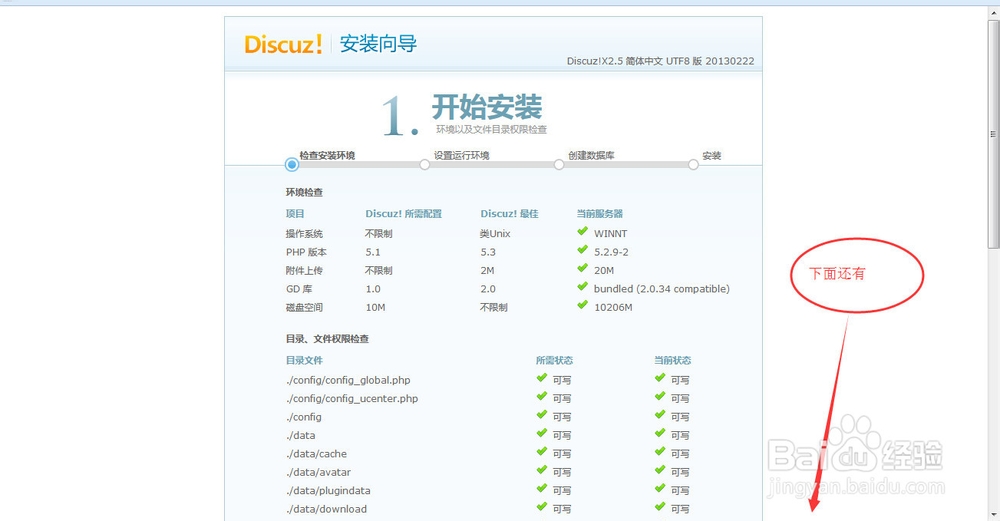
Task: Click the 10206M disk space value
Action: pos(613,308)
